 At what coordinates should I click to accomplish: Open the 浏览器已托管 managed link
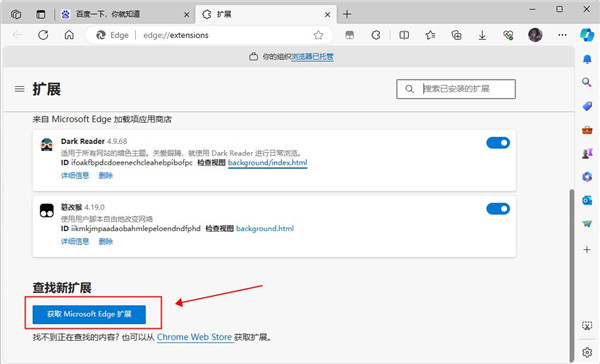coord(312,57)
